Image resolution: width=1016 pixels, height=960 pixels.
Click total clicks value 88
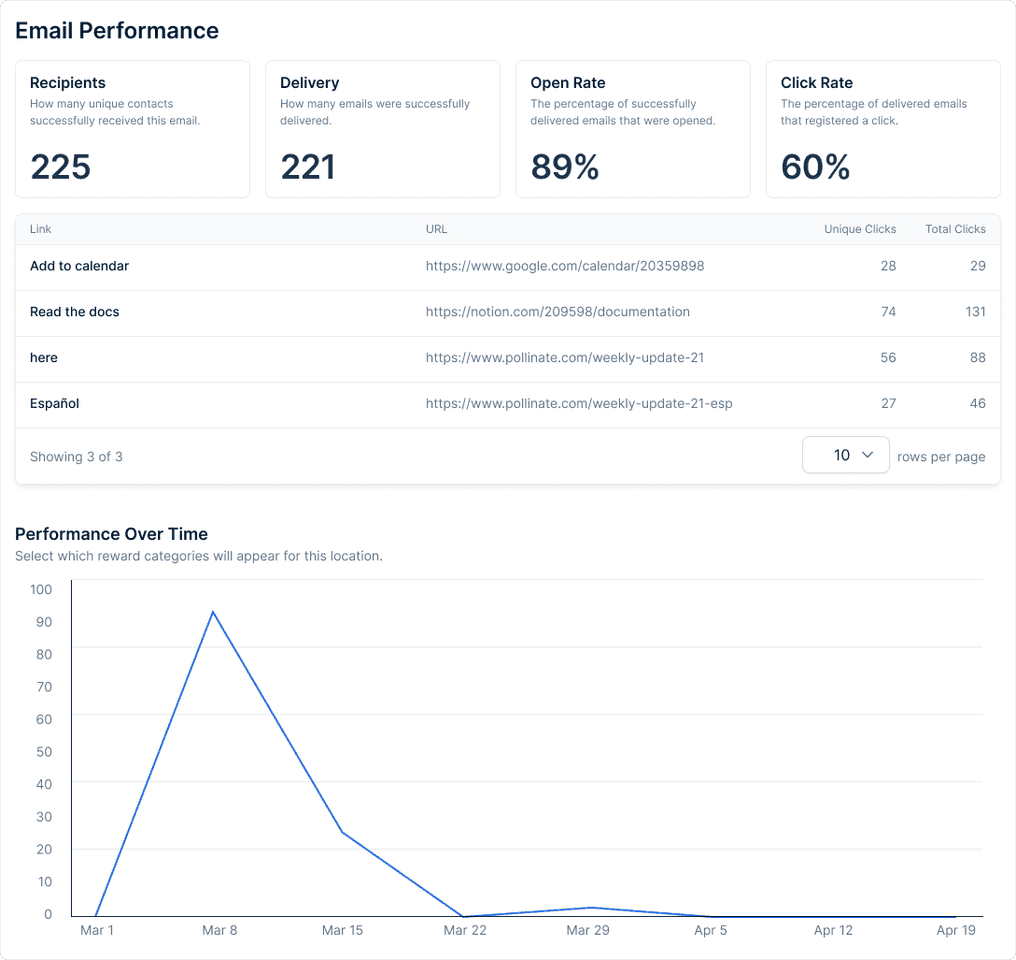pos(978,358)
